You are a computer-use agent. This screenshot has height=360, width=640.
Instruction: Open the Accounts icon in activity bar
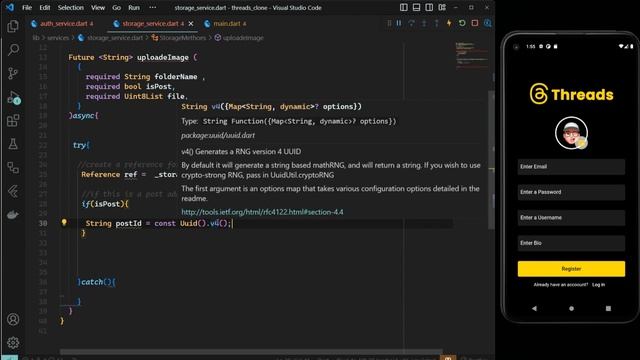(13, 319)
